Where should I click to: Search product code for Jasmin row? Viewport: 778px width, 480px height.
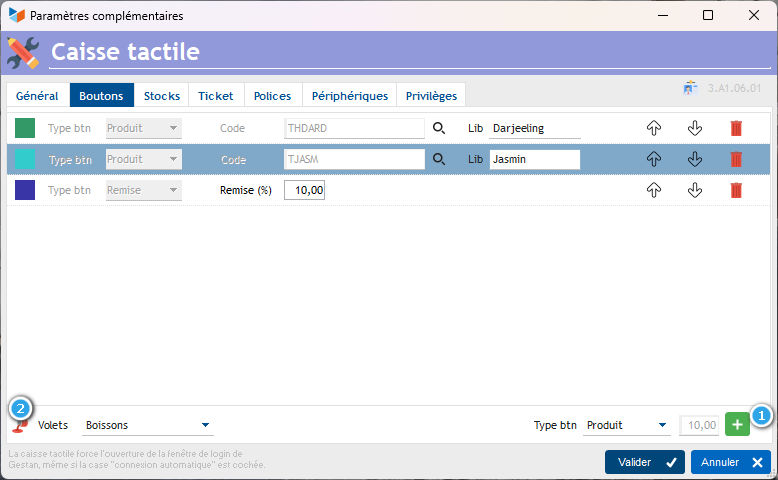(438, 159)
